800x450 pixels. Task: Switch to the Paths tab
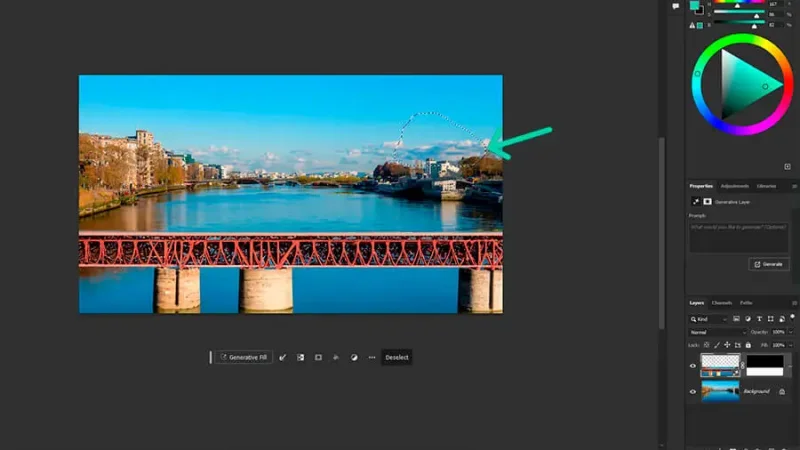point(746,303)
